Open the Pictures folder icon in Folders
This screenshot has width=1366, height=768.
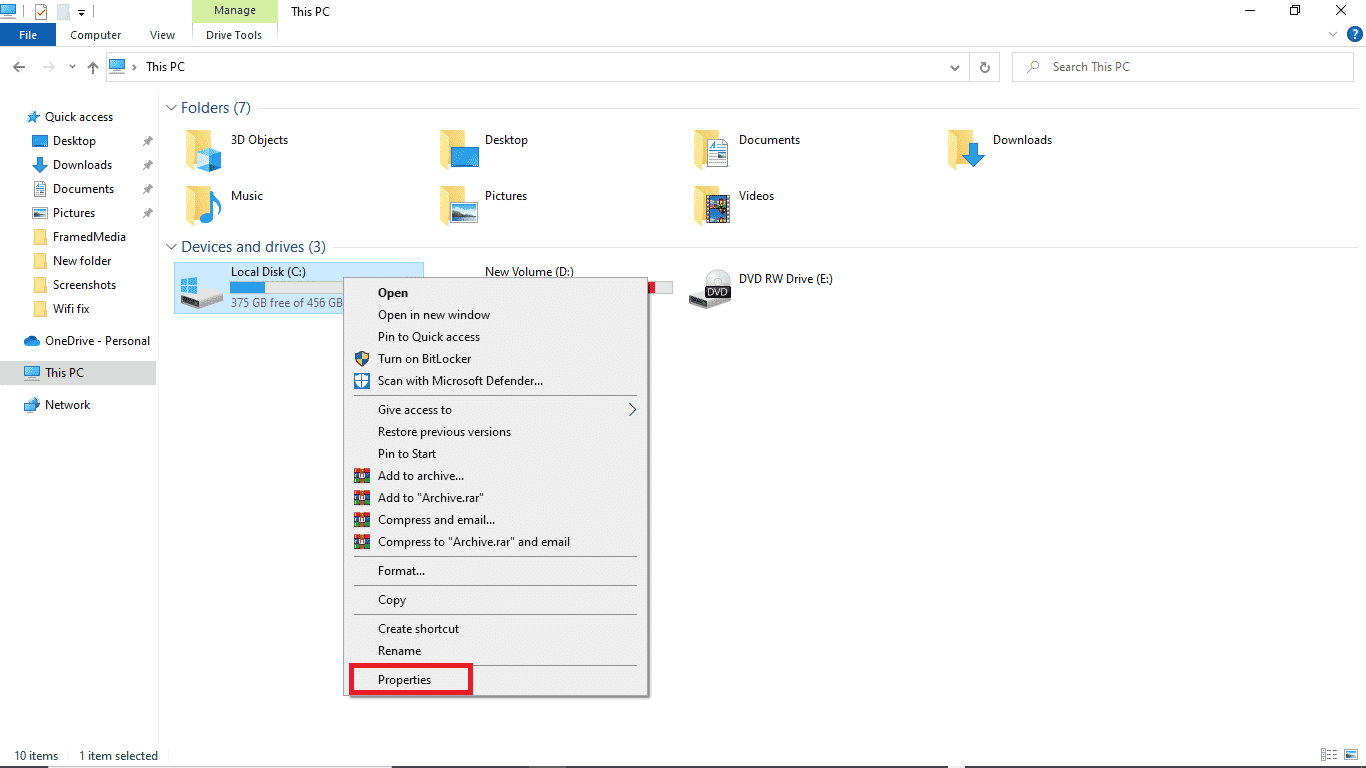point(461,206)
